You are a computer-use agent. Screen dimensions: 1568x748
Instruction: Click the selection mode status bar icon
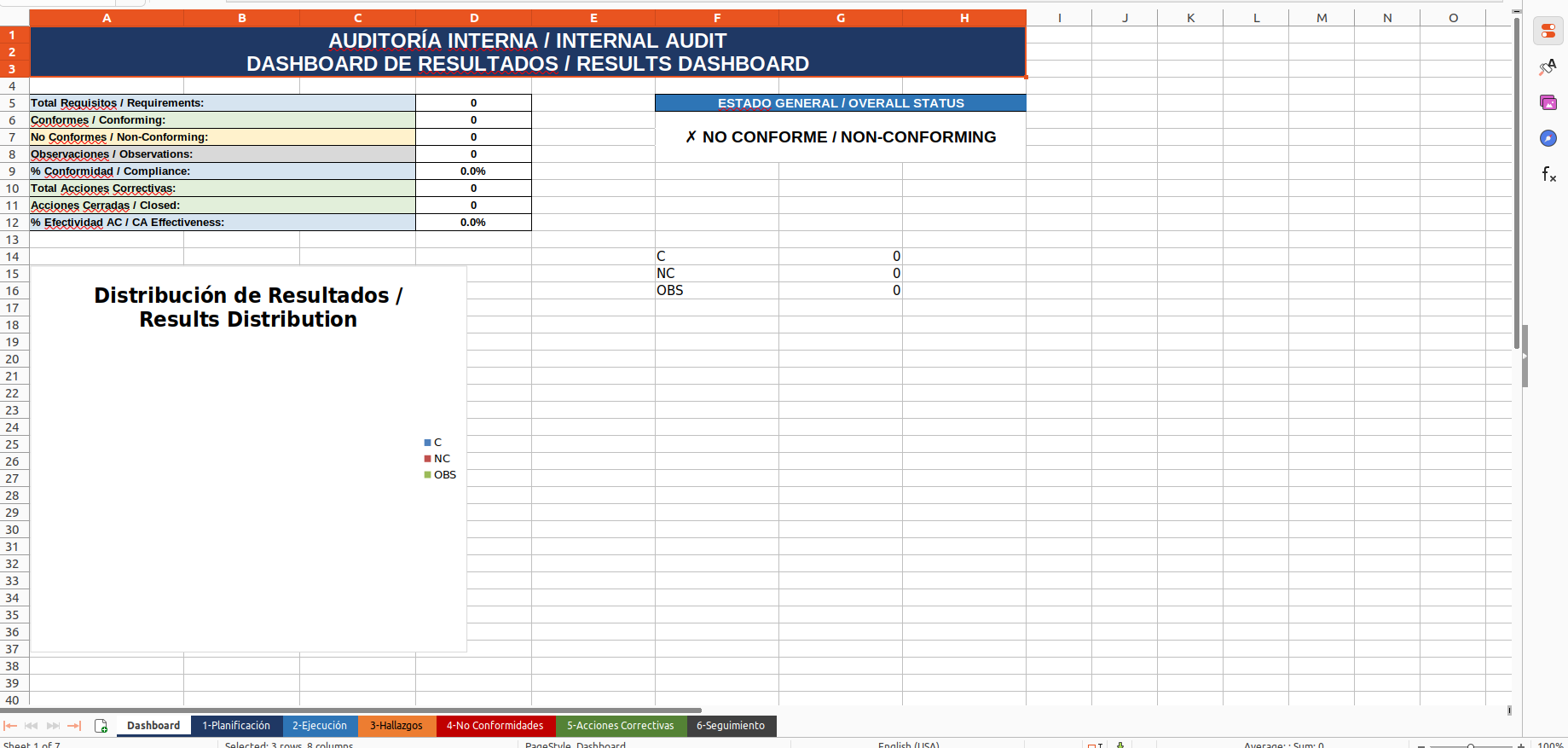[1096, 745]
